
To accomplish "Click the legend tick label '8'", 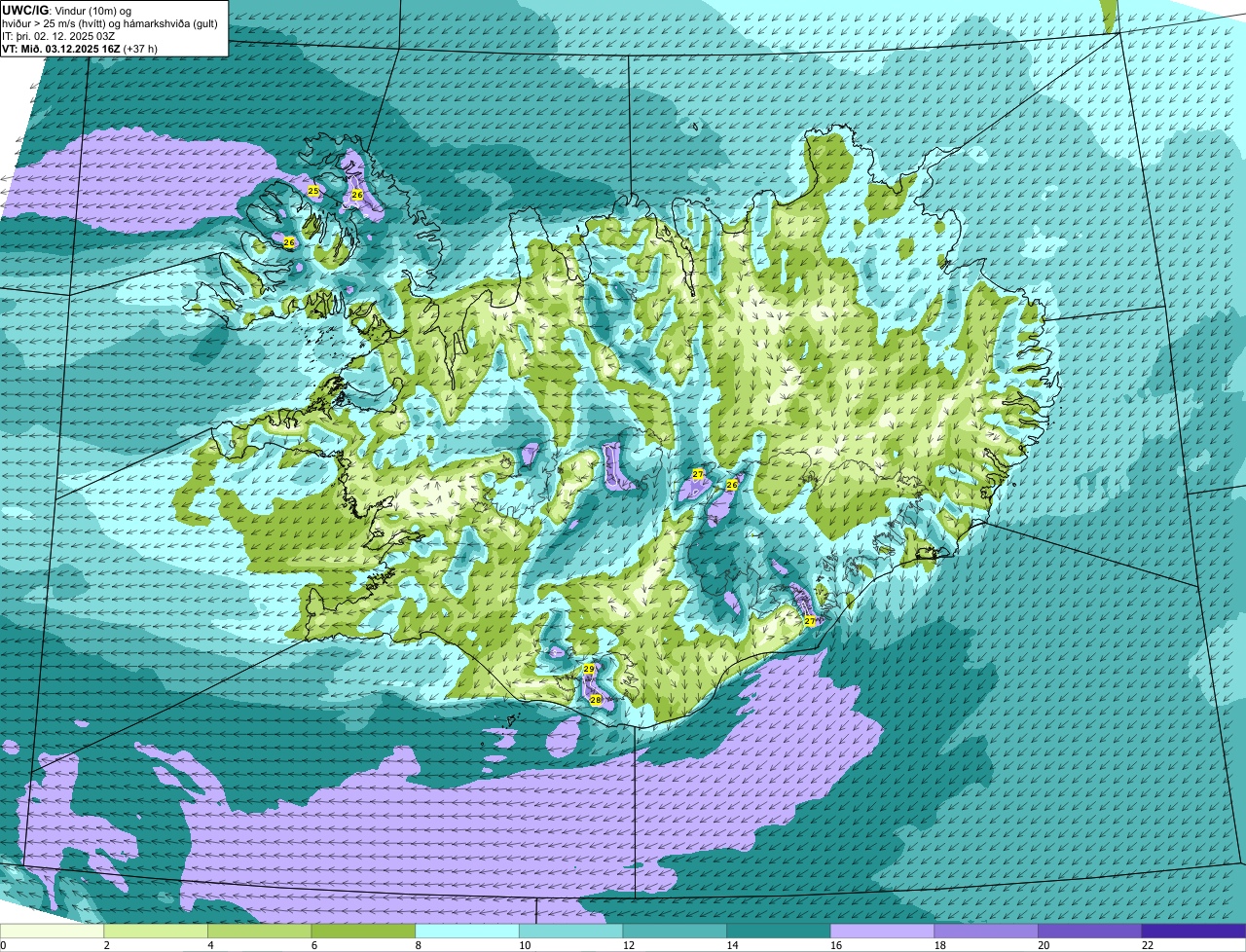I will coord(419,945).
